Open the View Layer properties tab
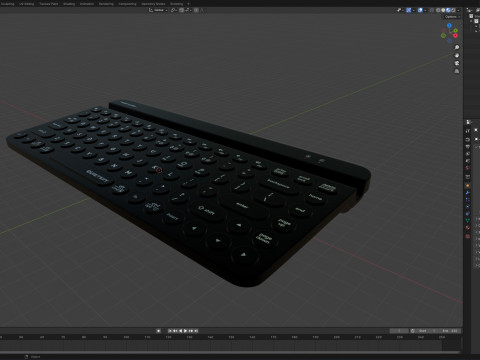480x360 pixels. coord(468,153)
